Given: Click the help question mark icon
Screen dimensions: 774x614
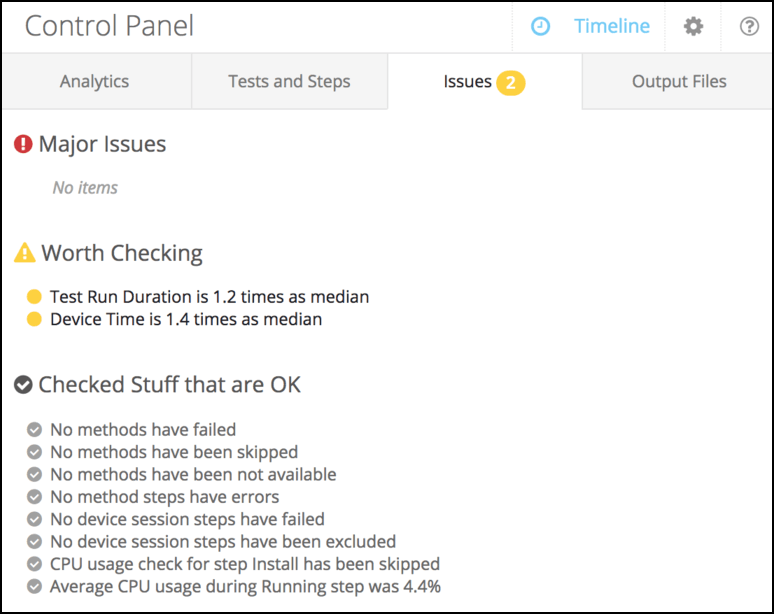Looking at the screenshot, I should (749, 27).
